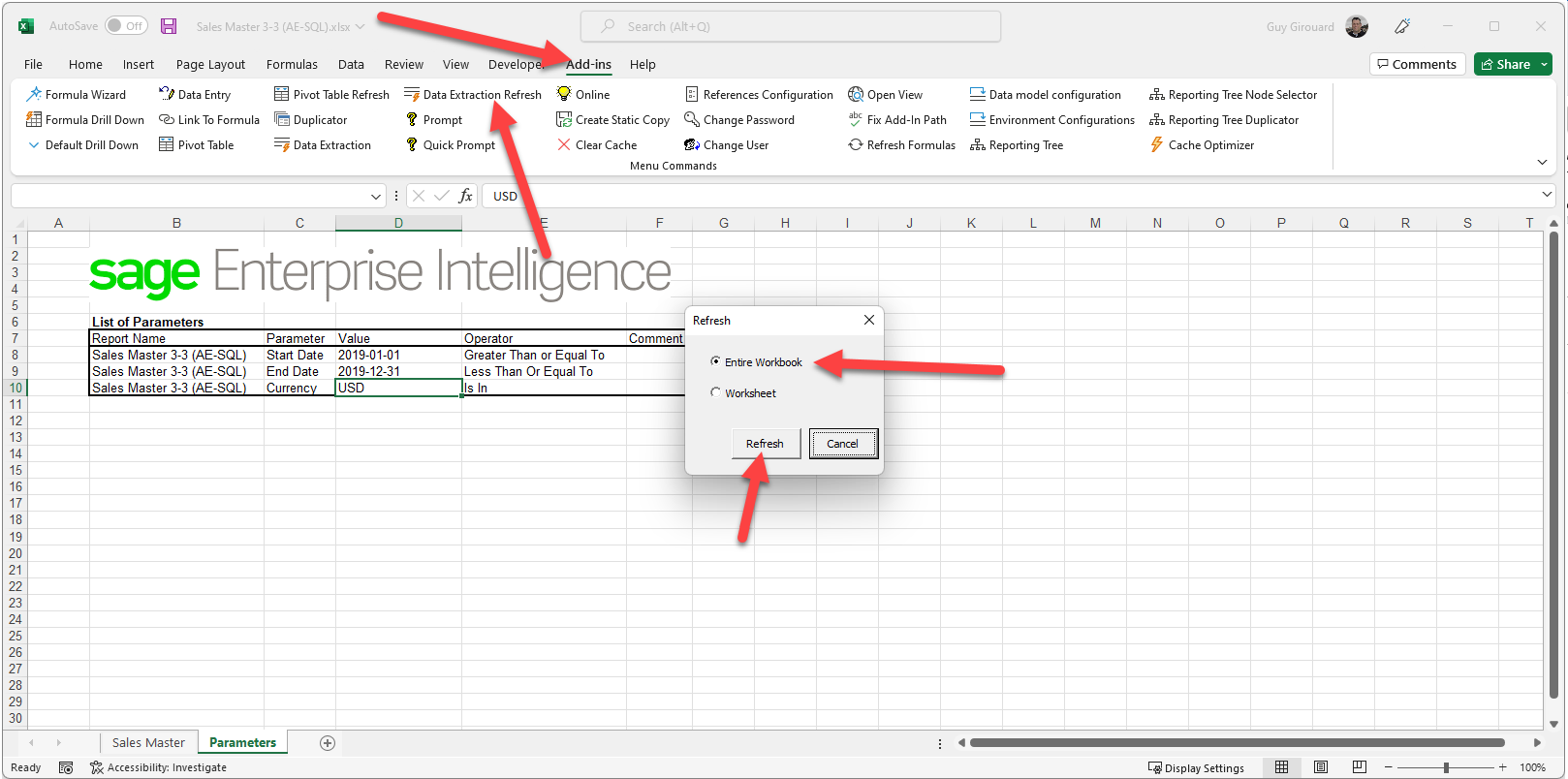This screenshot has width=1568, height=779.
Task: Open the Formulas ribbon tab
Action: (292, 65)
